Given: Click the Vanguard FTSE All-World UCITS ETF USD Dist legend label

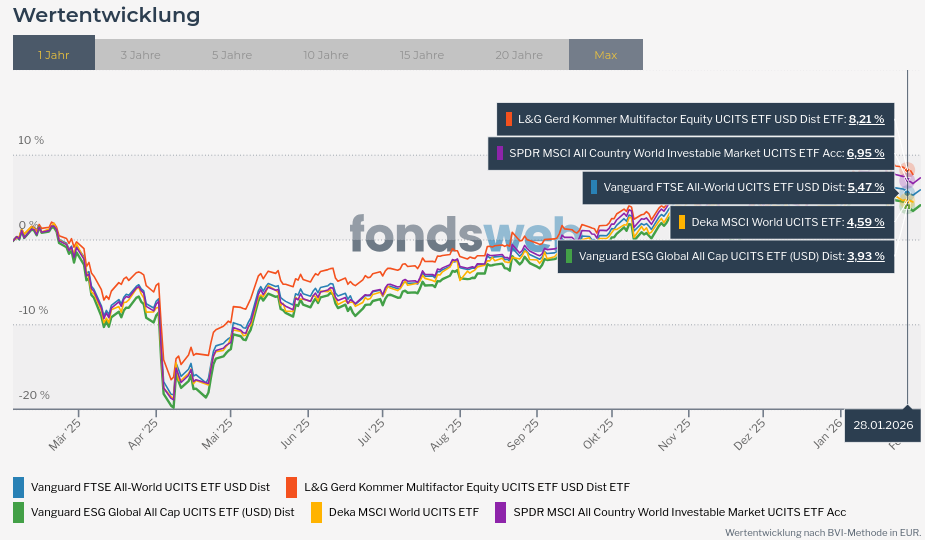Looking at the screenshot, I should 150,487.
